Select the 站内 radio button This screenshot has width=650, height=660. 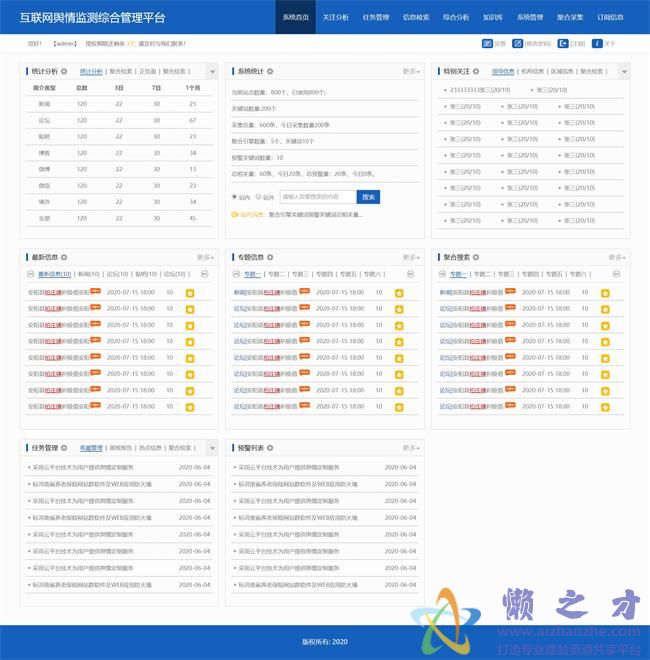(234, 197)
